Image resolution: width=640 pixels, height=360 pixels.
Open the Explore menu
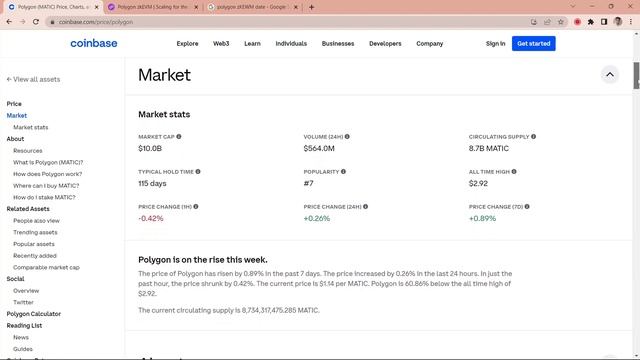187,44
